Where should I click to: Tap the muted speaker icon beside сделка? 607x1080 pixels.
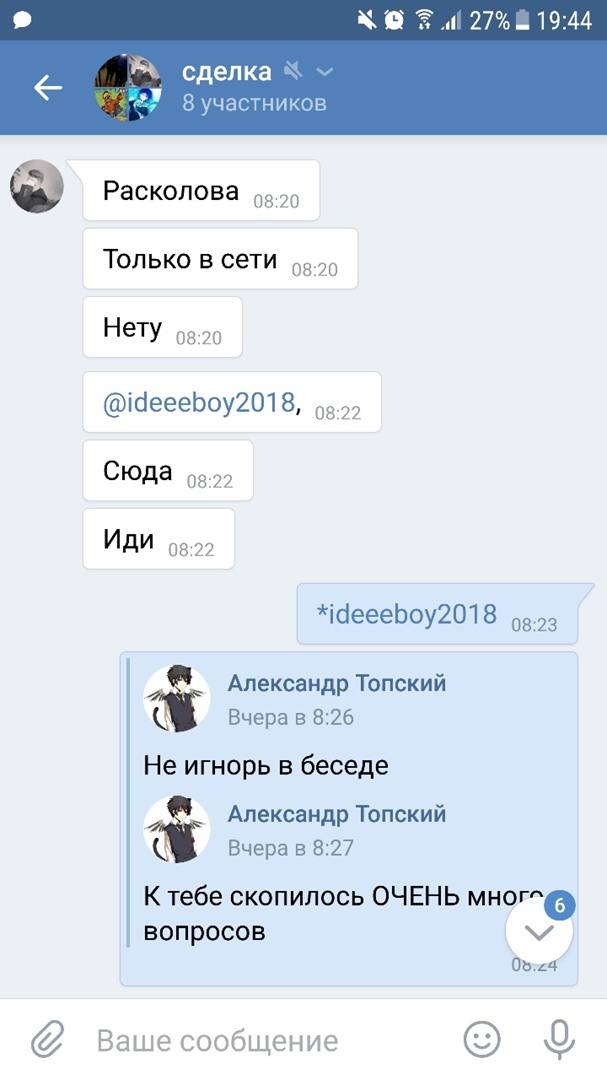(294, 70)
